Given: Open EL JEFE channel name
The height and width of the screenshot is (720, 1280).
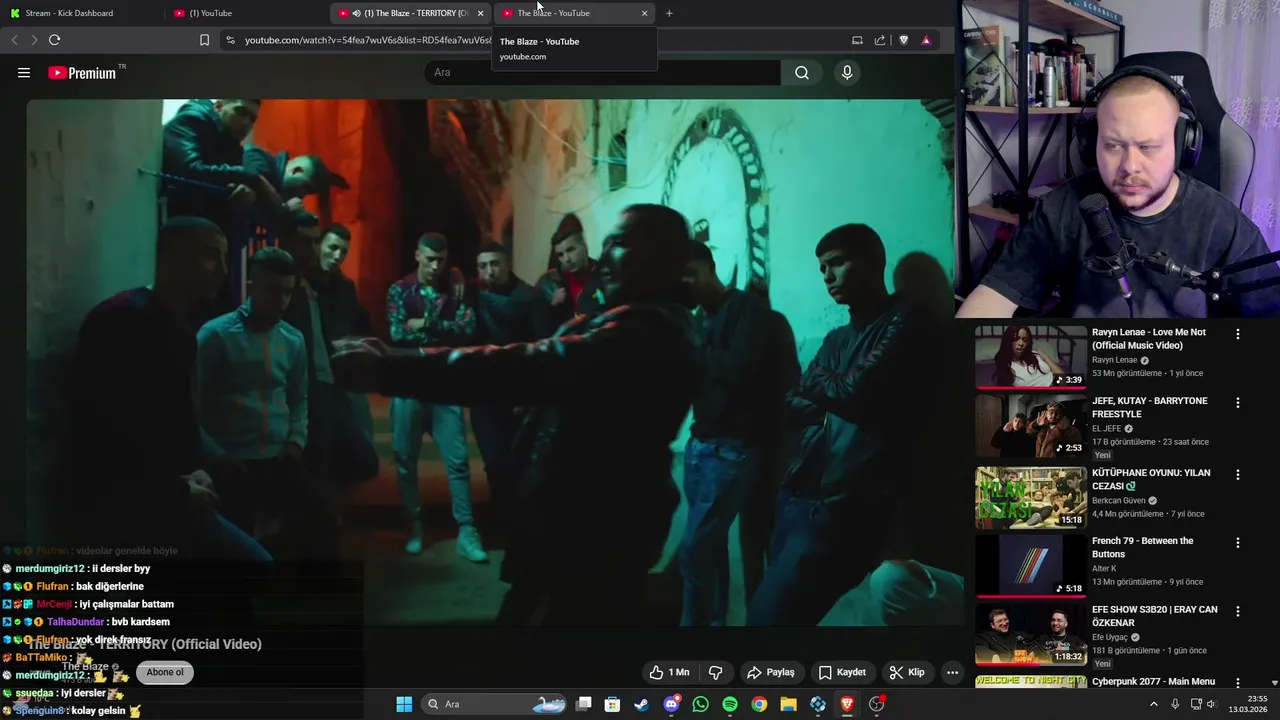Looking at the screenshot, I should click(1106, 428).
